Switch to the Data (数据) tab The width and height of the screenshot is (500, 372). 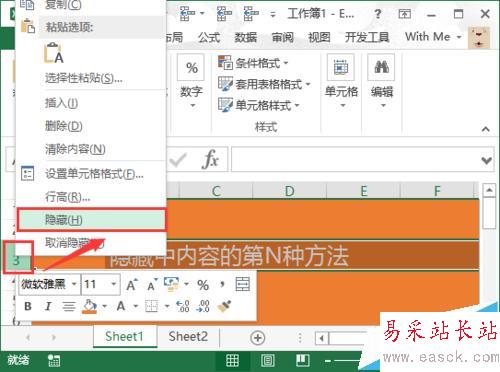coord(246,37)
